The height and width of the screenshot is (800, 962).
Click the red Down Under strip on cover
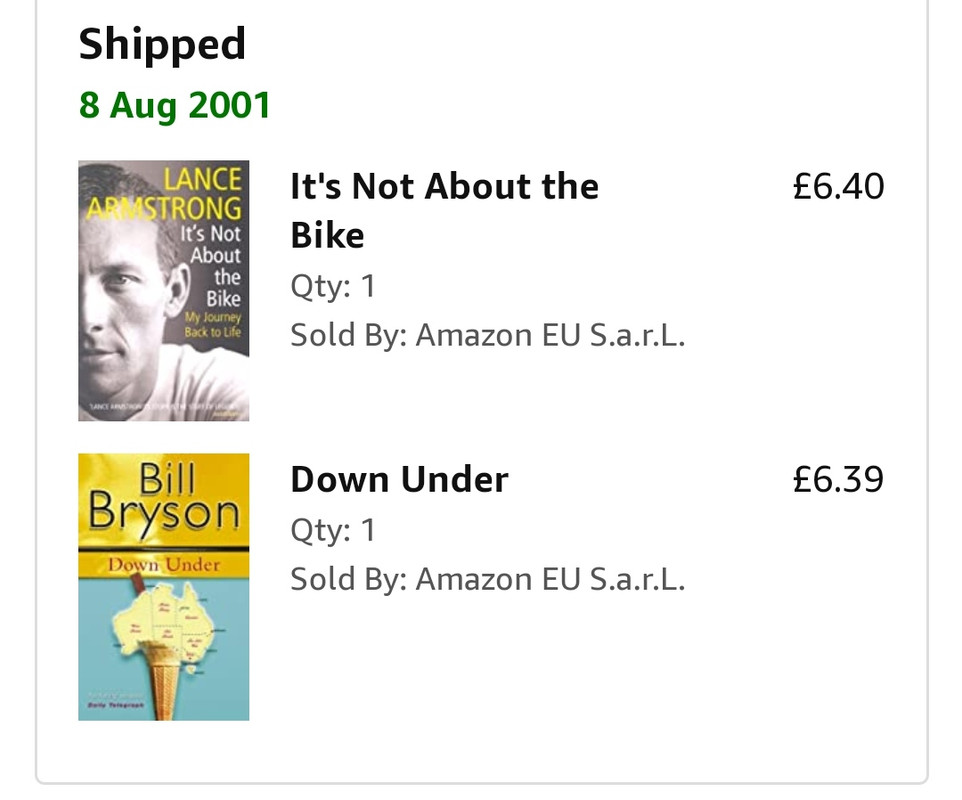point(163,565)
